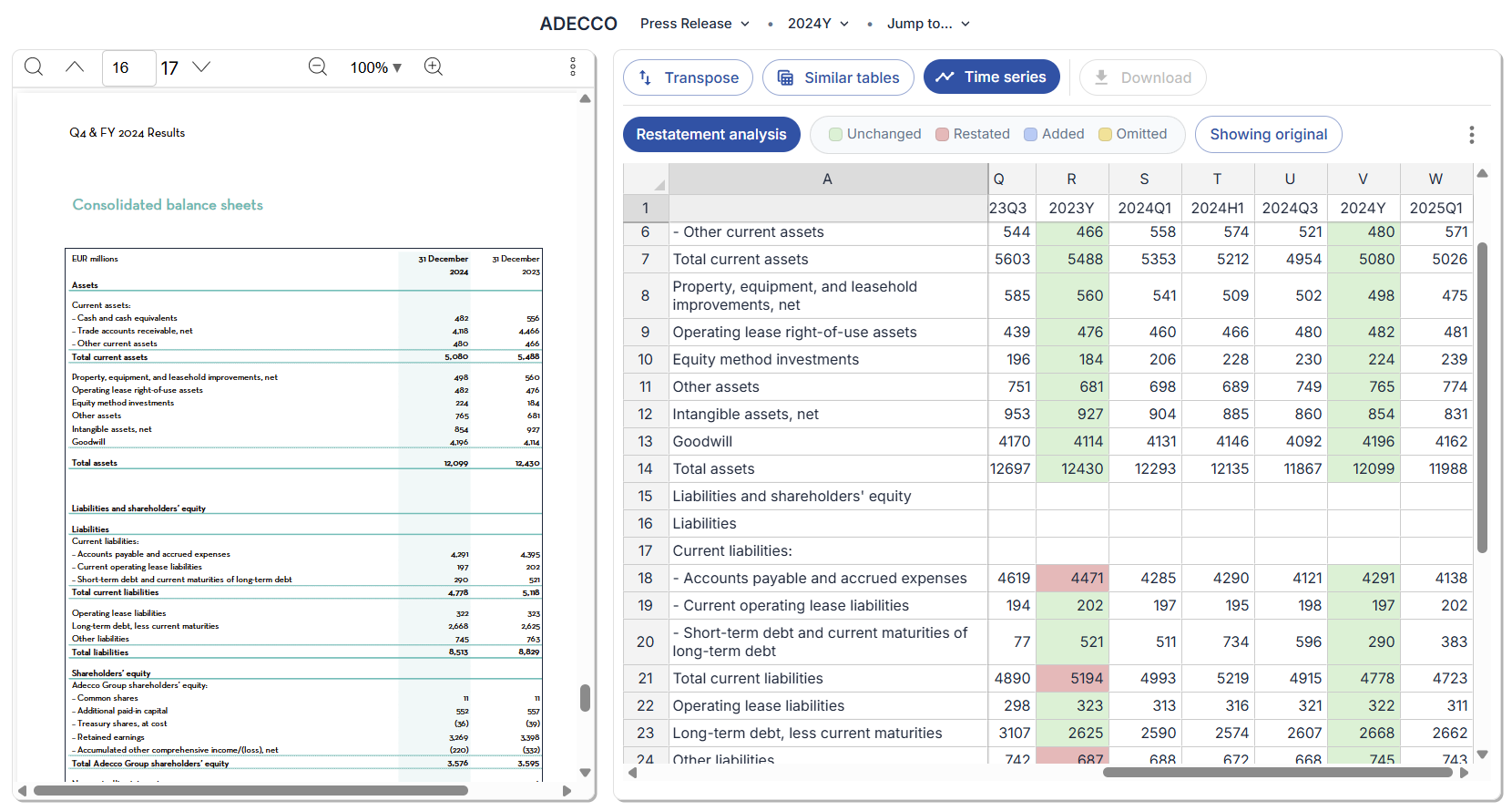Expand the Press Release dropdown

[x=694, y=24]
